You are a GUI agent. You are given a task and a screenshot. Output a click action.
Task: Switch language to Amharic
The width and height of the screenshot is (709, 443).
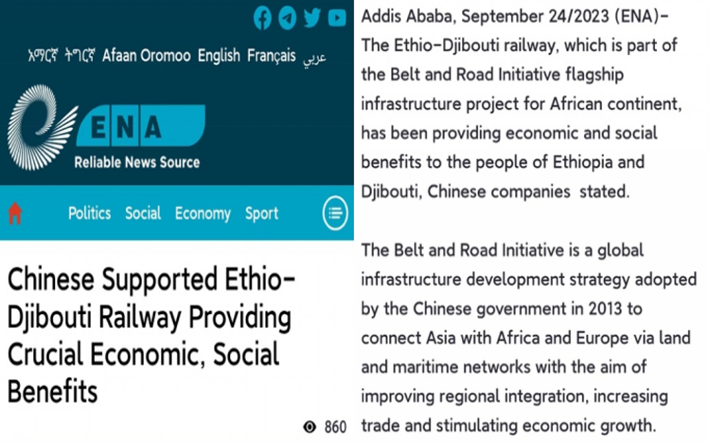(43, 56)
